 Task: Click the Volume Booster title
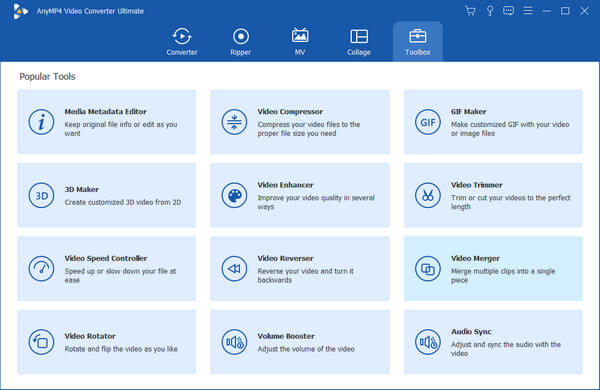(x=286, y=336)
